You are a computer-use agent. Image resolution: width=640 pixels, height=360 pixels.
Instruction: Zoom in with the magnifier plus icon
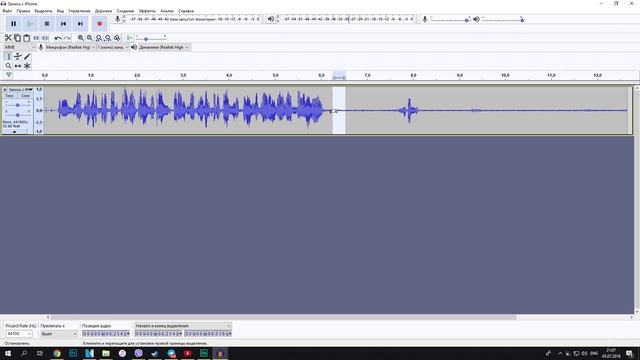(x=81, y=38)
